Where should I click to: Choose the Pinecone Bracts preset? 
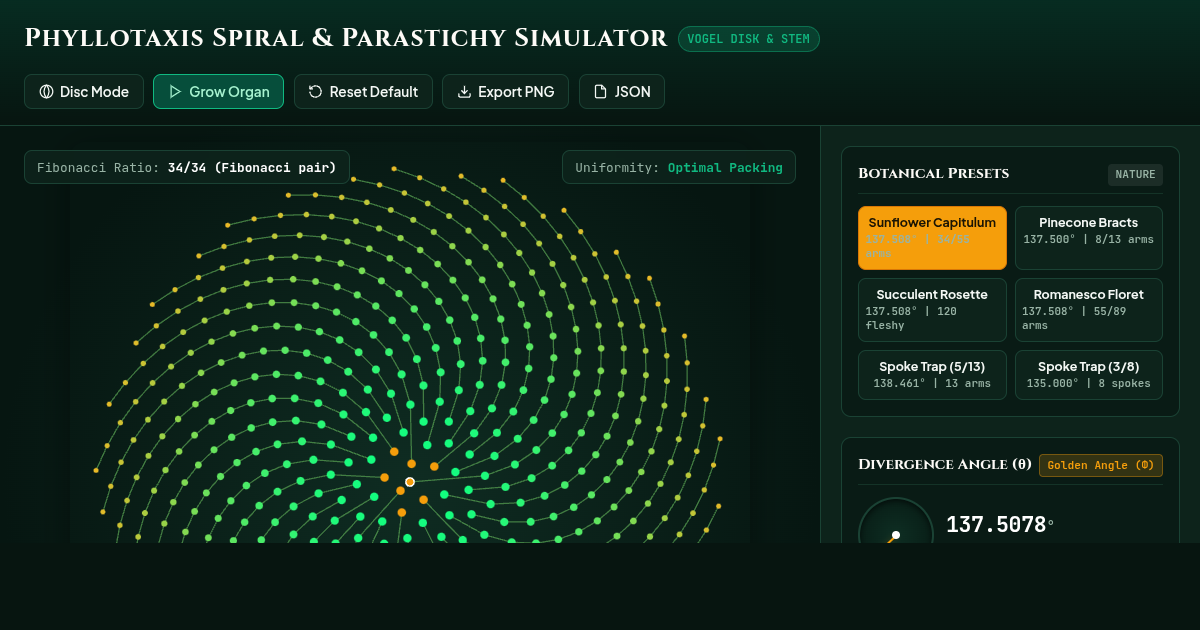(1089, 238)
